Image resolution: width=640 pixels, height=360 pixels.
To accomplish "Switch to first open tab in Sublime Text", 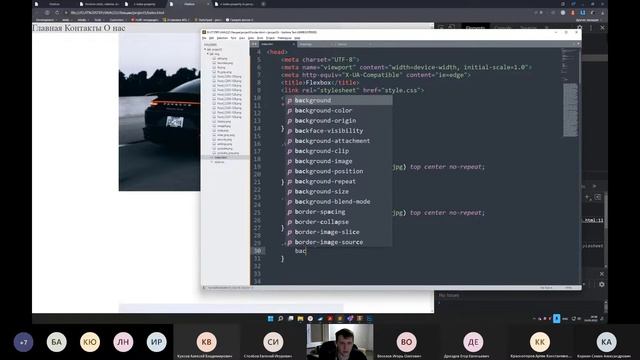I will coord(278,44).
